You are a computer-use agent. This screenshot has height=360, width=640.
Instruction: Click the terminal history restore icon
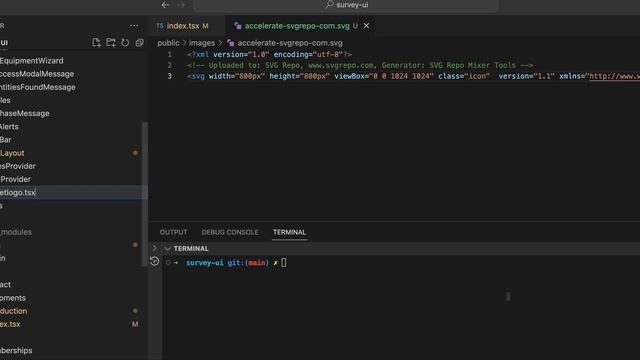click(x=155, y=261)
